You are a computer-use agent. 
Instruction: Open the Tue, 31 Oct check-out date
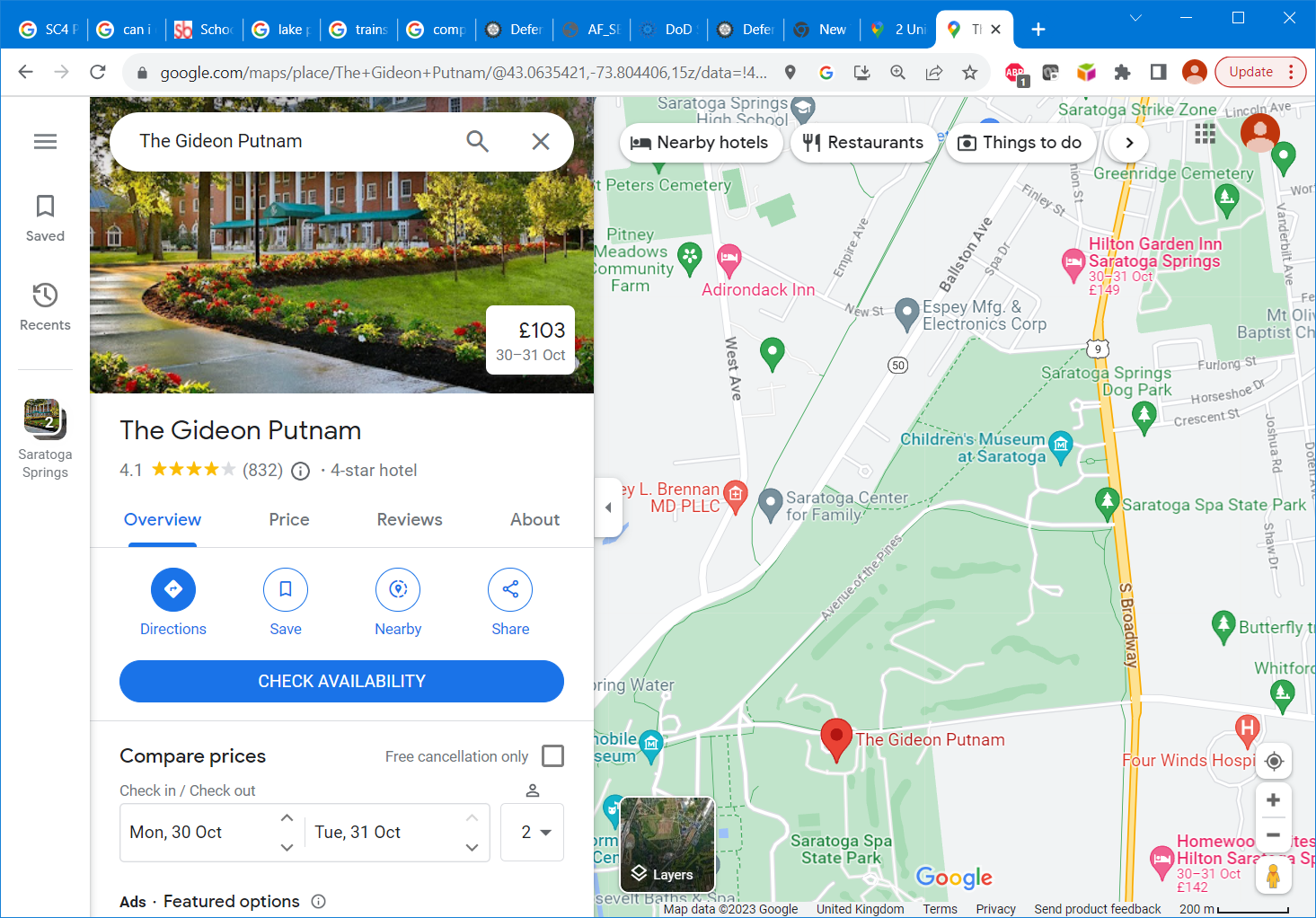point(358,833)
